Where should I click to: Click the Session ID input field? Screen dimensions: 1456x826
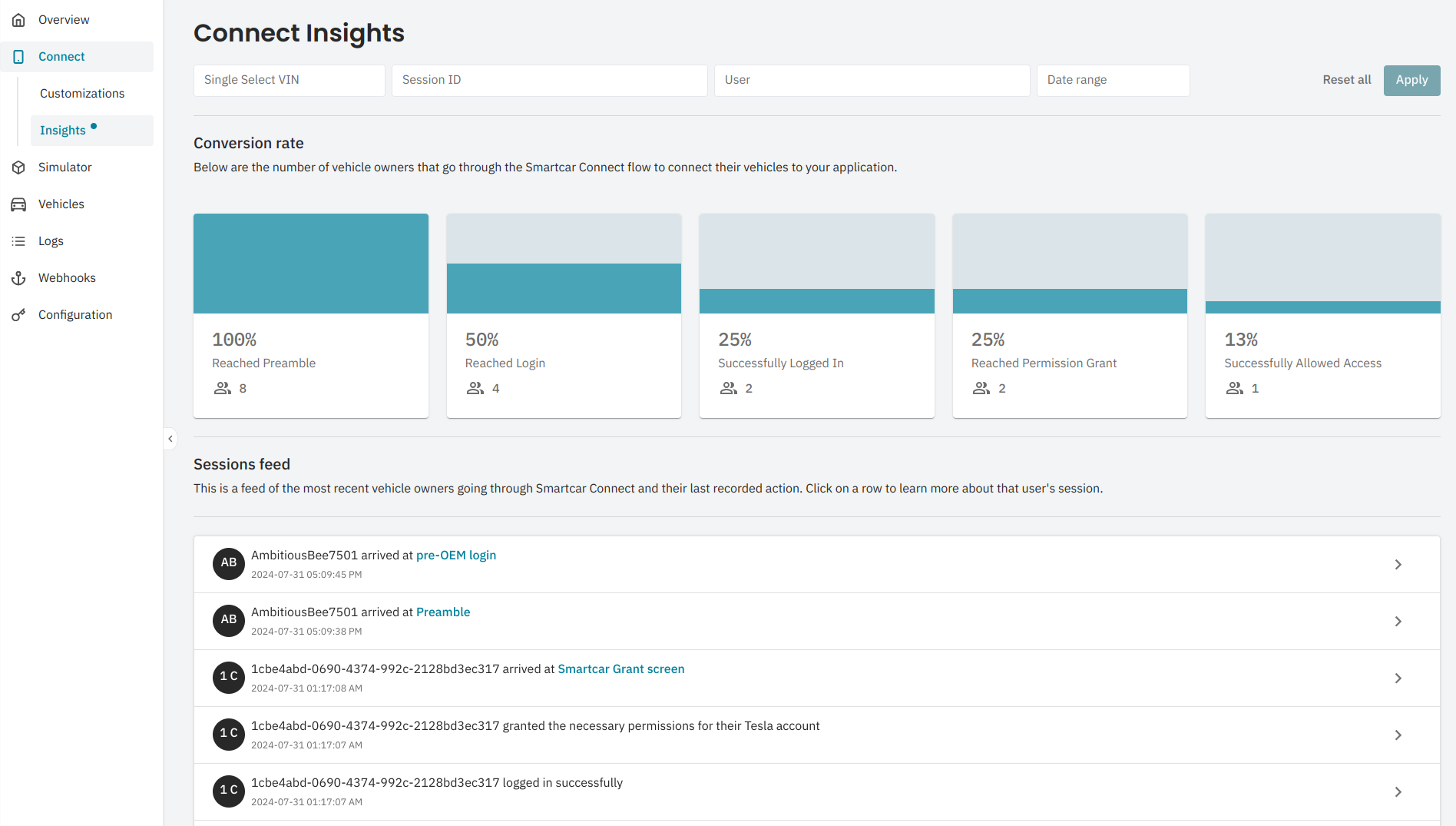click(550, 81)
